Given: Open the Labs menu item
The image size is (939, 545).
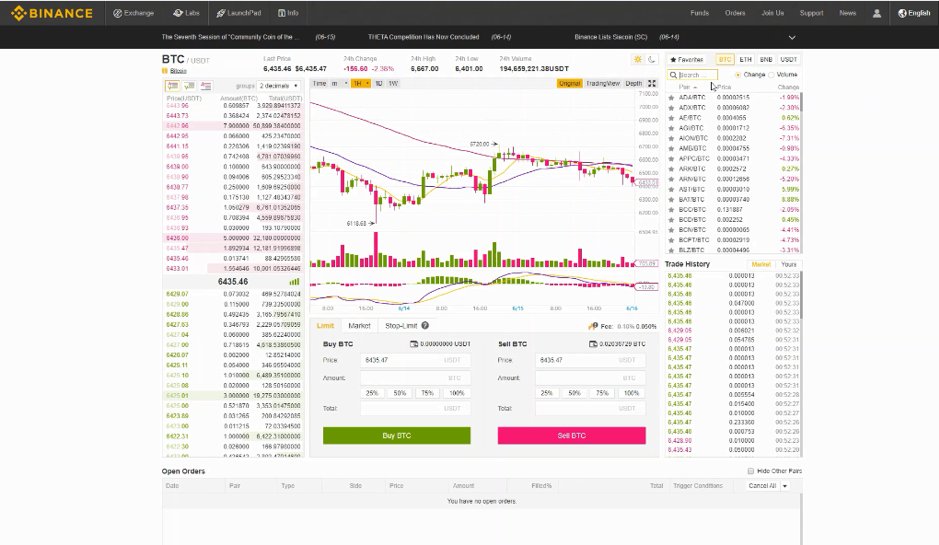Looking at the screenshot, I should [x=186, y=13].
